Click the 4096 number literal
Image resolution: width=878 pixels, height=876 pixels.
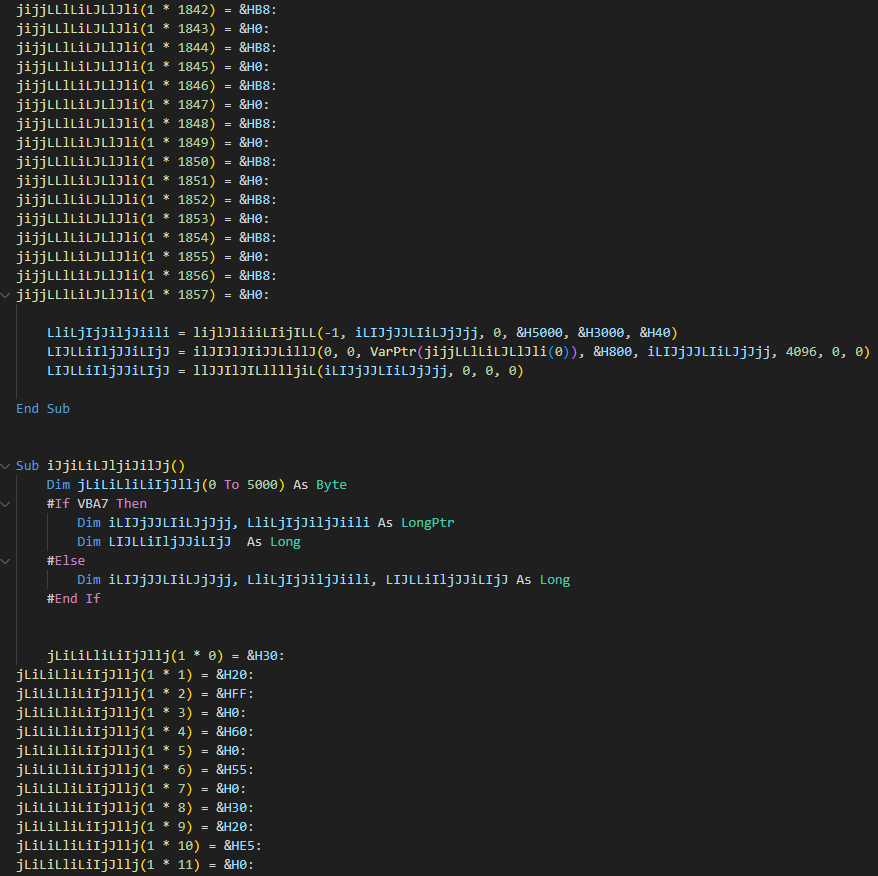(x=801, y=352)
